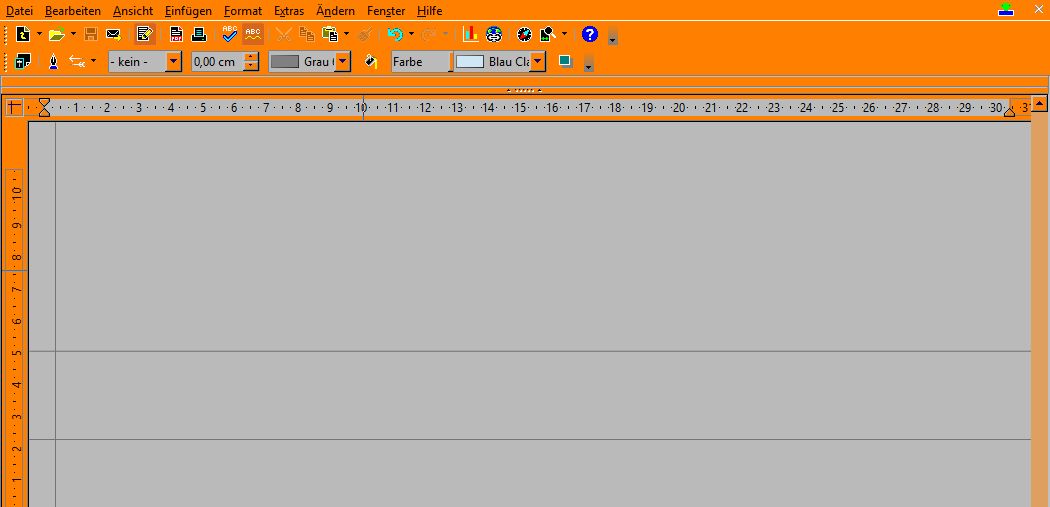Click the blue Help question mark icon
The width and height of the screenshot is (1050, 507).
pyautogui.click(x=589, y=34)
